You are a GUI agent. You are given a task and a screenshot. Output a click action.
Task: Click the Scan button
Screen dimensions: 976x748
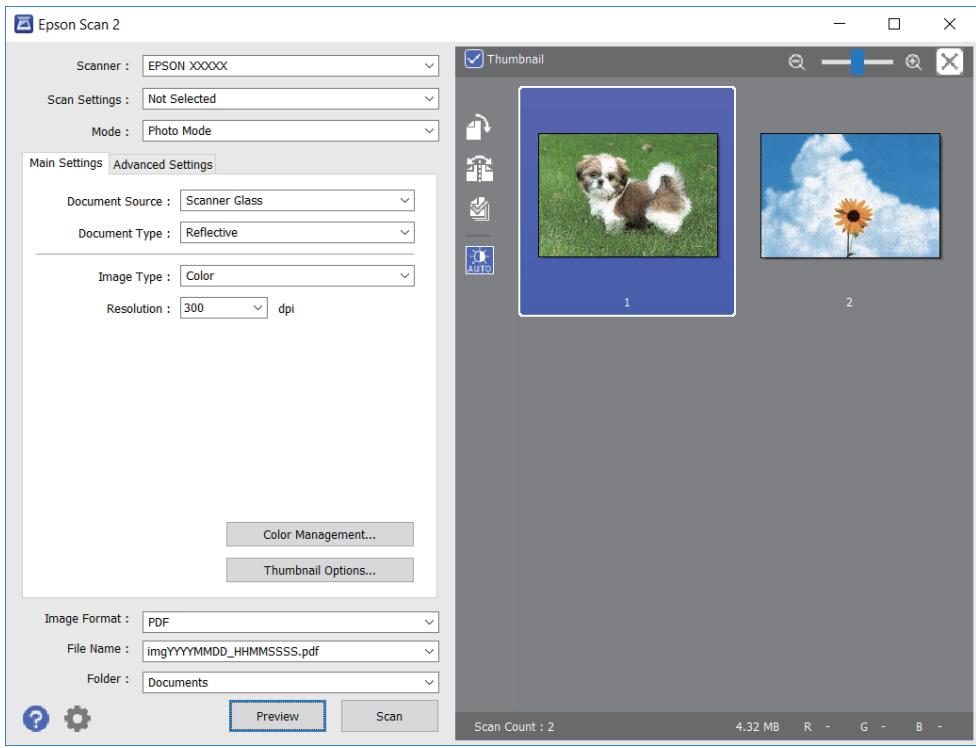(389, 716)
